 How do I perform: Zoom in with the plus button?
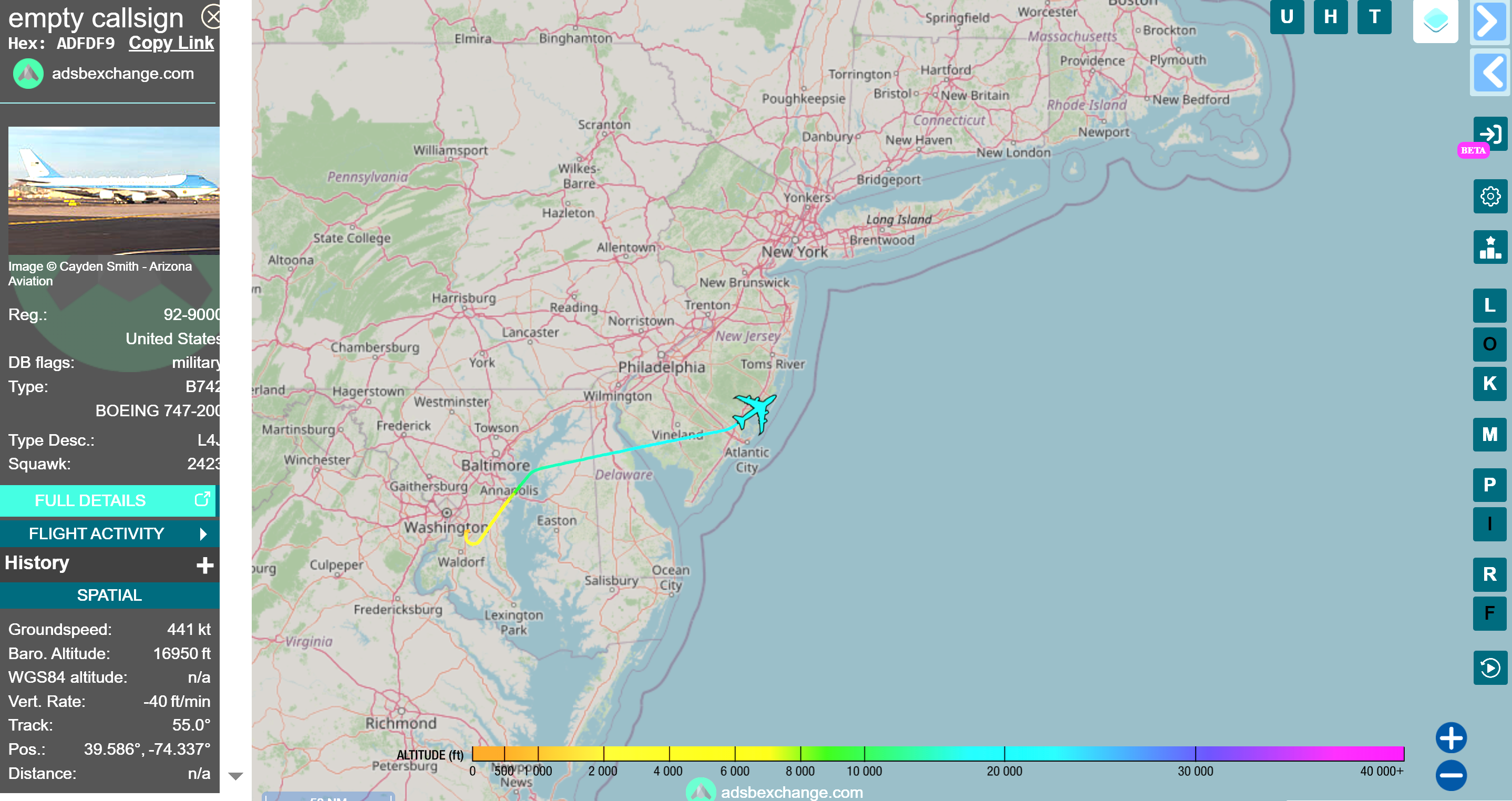coord(1451,737)
